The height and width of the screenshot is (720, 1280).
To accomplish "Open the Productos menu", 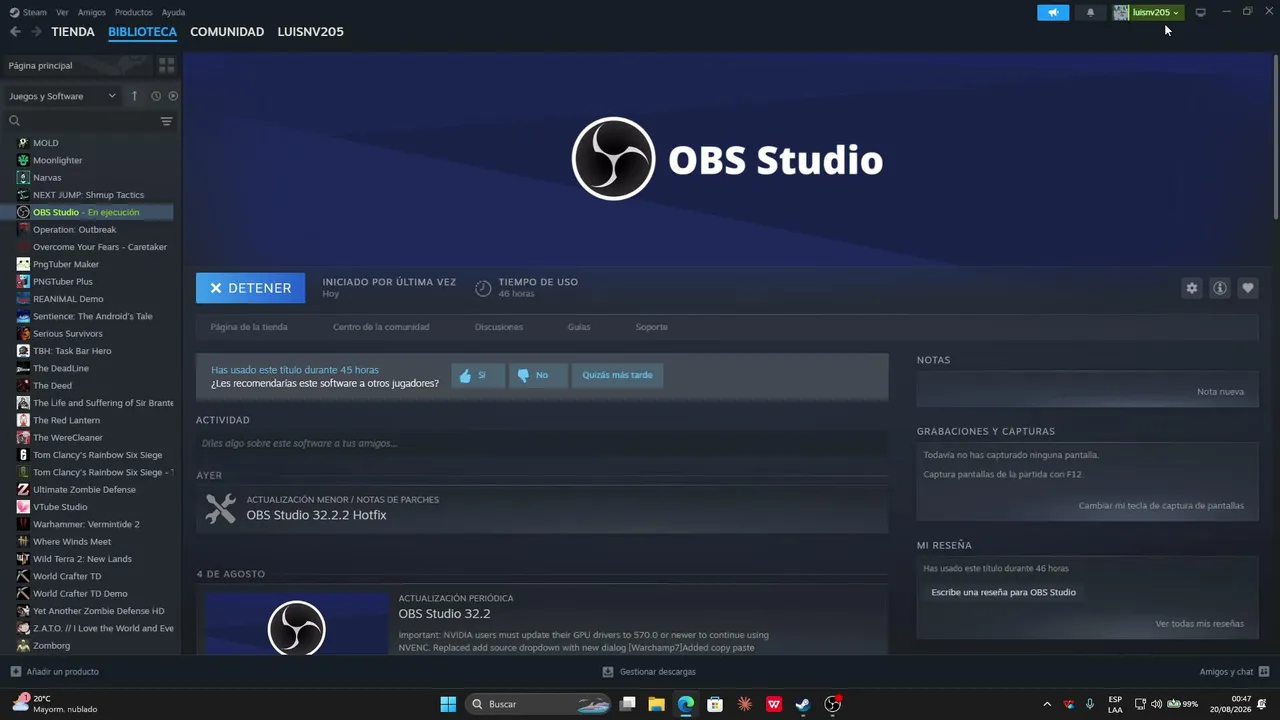I will pos(134,12).
